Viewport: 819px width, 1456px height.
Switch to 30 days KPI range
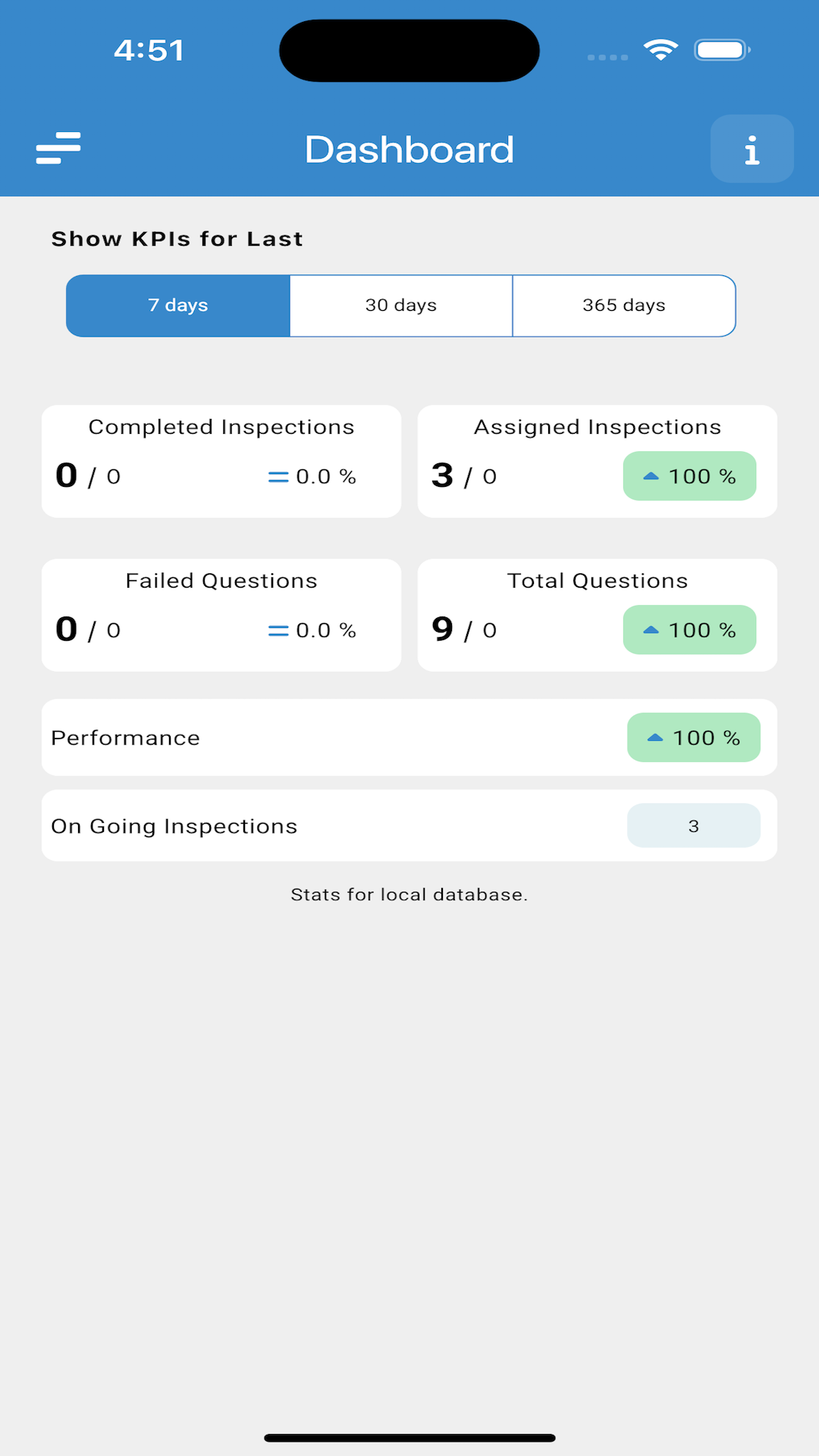pos(401,306)
